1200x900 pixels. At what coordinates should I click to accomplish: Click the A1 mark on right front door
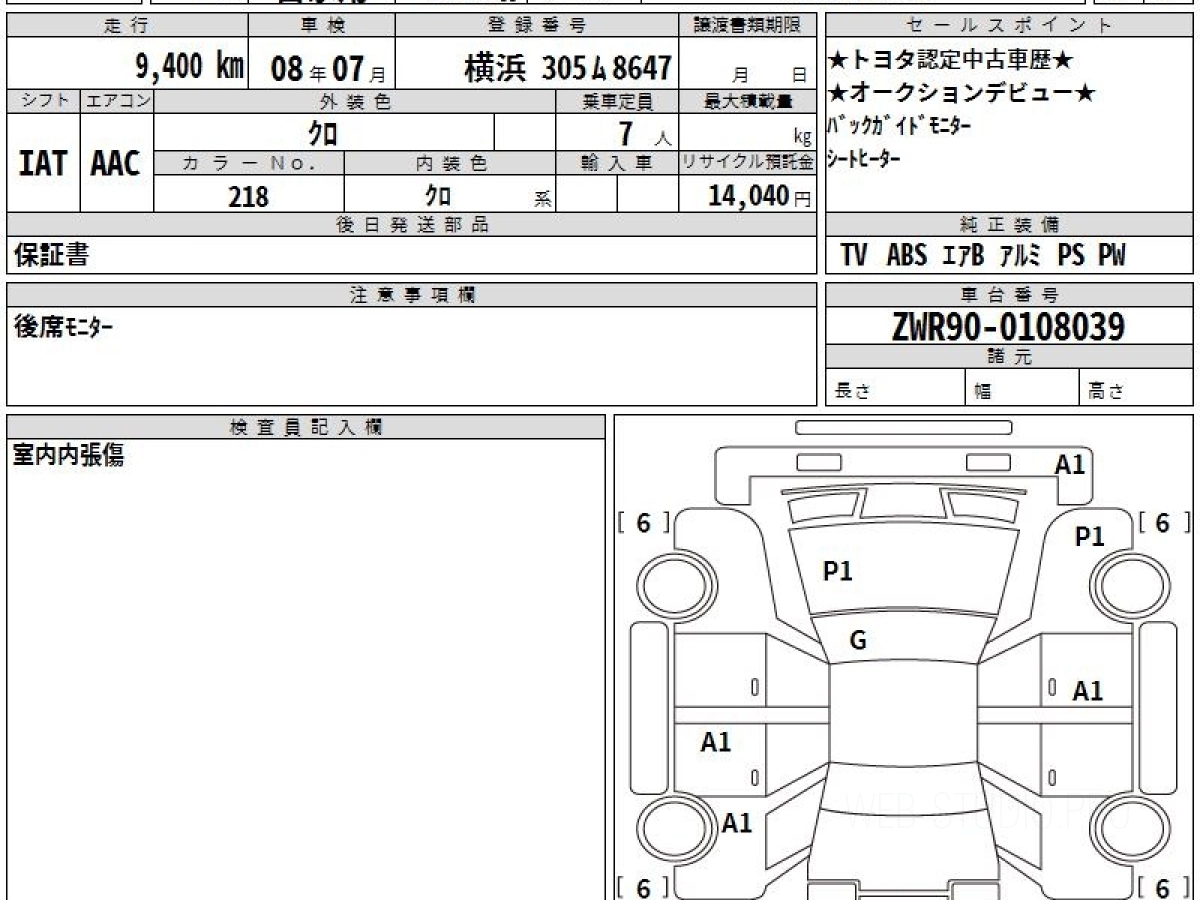tap(1088, 691)
